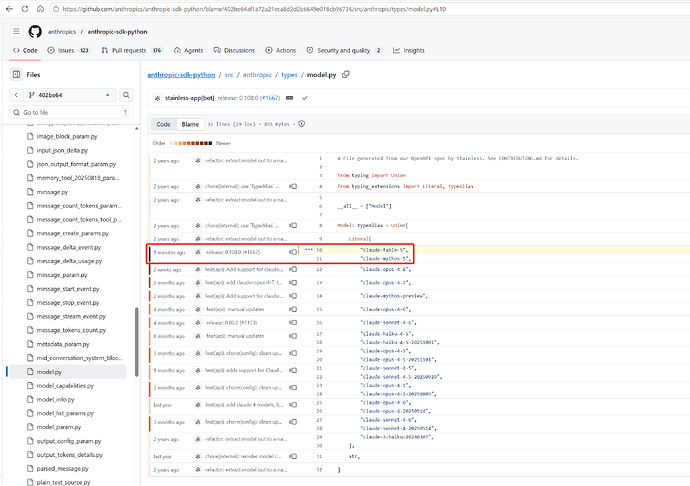
Task: Select code text "claude-fable-5" on line 10
Action: pyautogui.click(x=383, y=250)
